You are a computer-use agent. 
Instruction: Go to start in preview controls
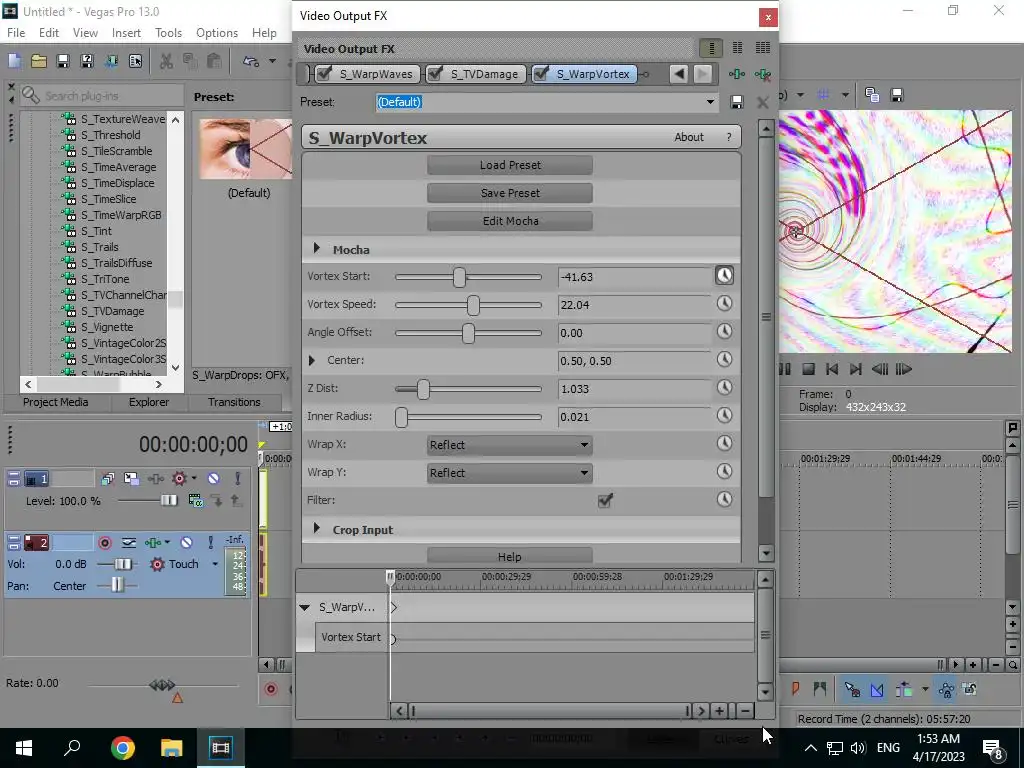point(831,370)
